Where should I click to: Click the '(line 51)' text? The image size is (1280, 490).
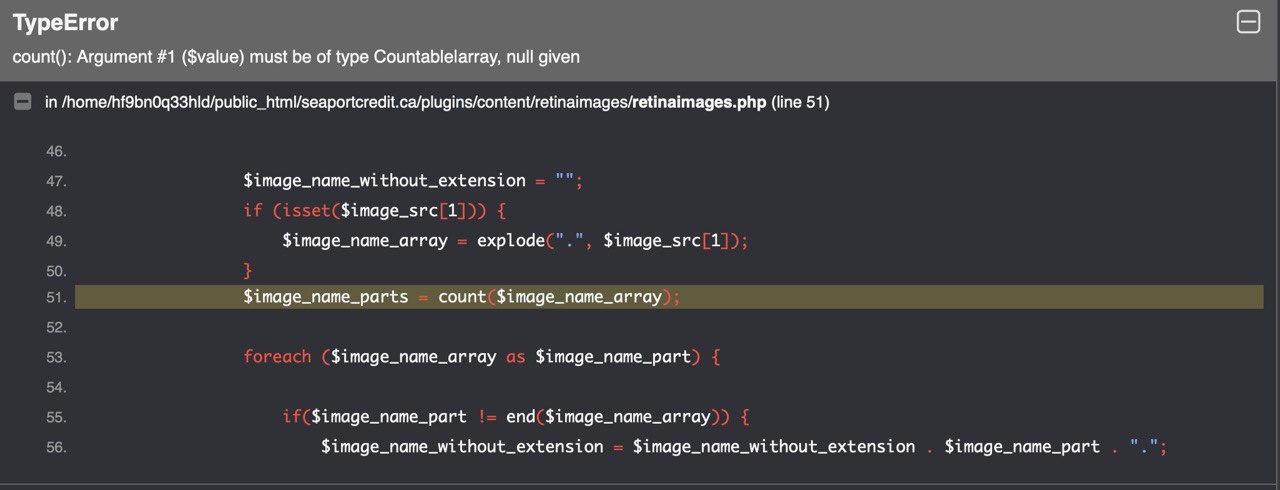800,102
